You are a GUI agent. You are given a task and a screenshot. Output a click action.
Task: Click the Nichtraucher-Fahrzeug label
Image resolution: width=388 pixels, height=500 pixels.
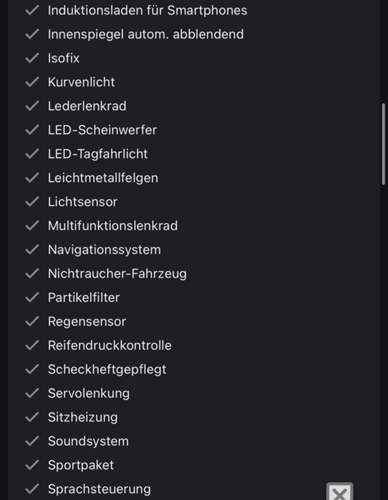coord(117,274)
